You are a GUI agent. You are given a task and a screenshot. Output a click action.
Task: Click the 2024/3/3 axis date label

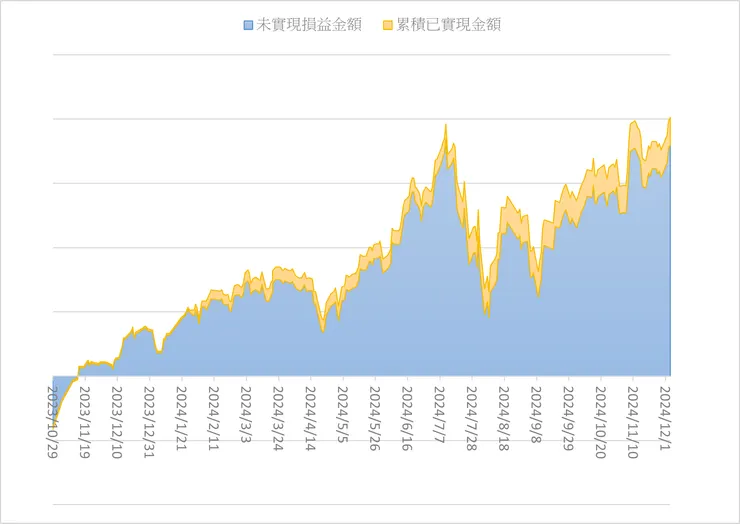point(245,414)
